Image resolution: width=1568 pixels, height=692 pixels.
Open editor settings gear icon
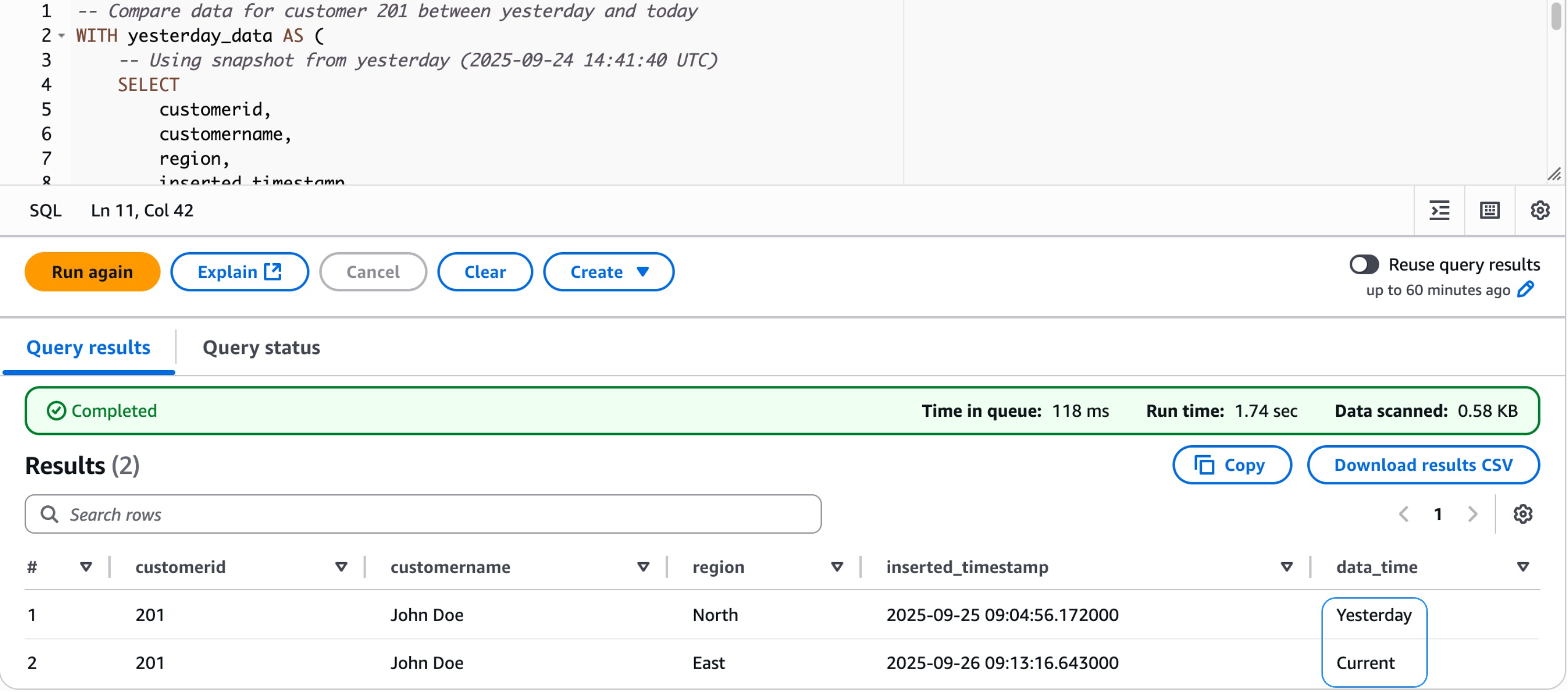coord(1539,210)
